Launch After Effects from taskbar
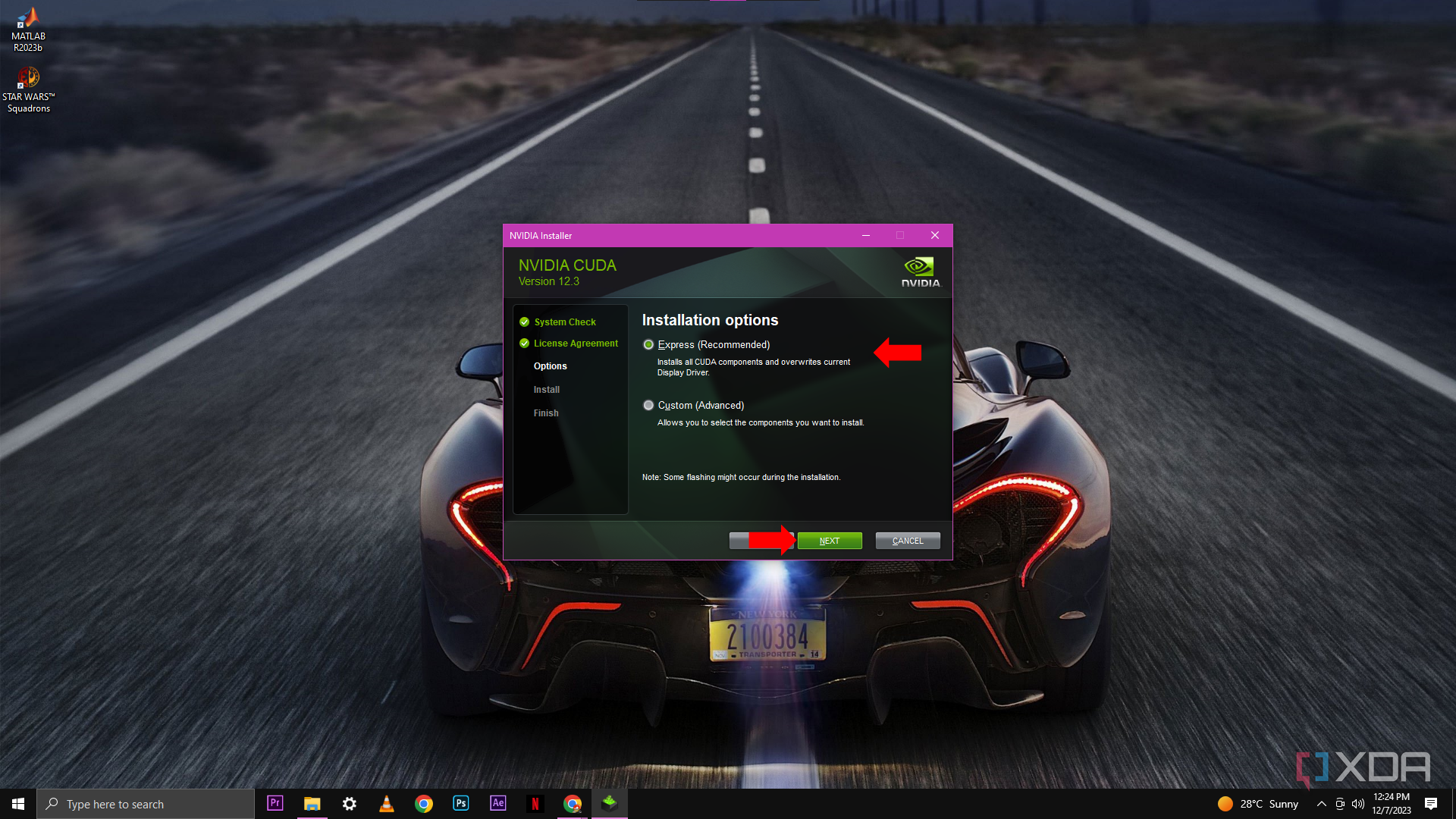1456x819 pixels. point(497,804)
